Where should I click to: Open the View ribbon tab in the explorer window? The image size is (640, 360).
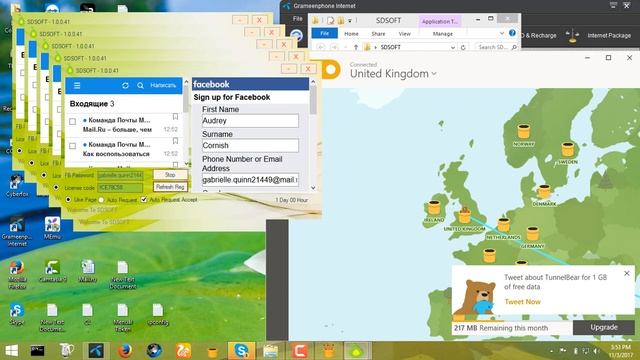404,33
